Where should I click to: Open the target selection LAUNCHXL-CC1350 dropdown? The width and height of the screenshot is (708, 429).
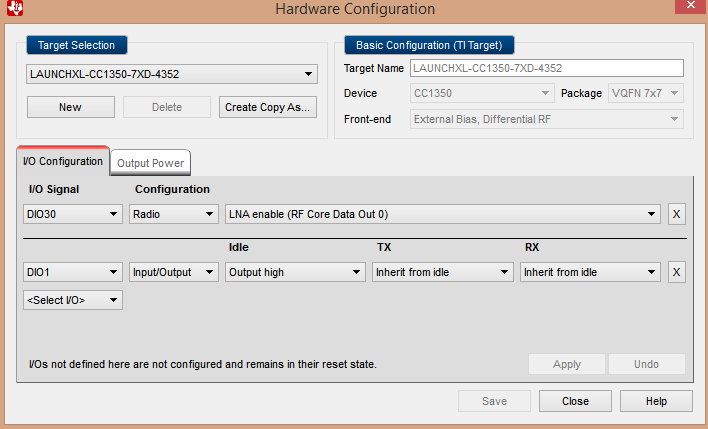[171, 74]
